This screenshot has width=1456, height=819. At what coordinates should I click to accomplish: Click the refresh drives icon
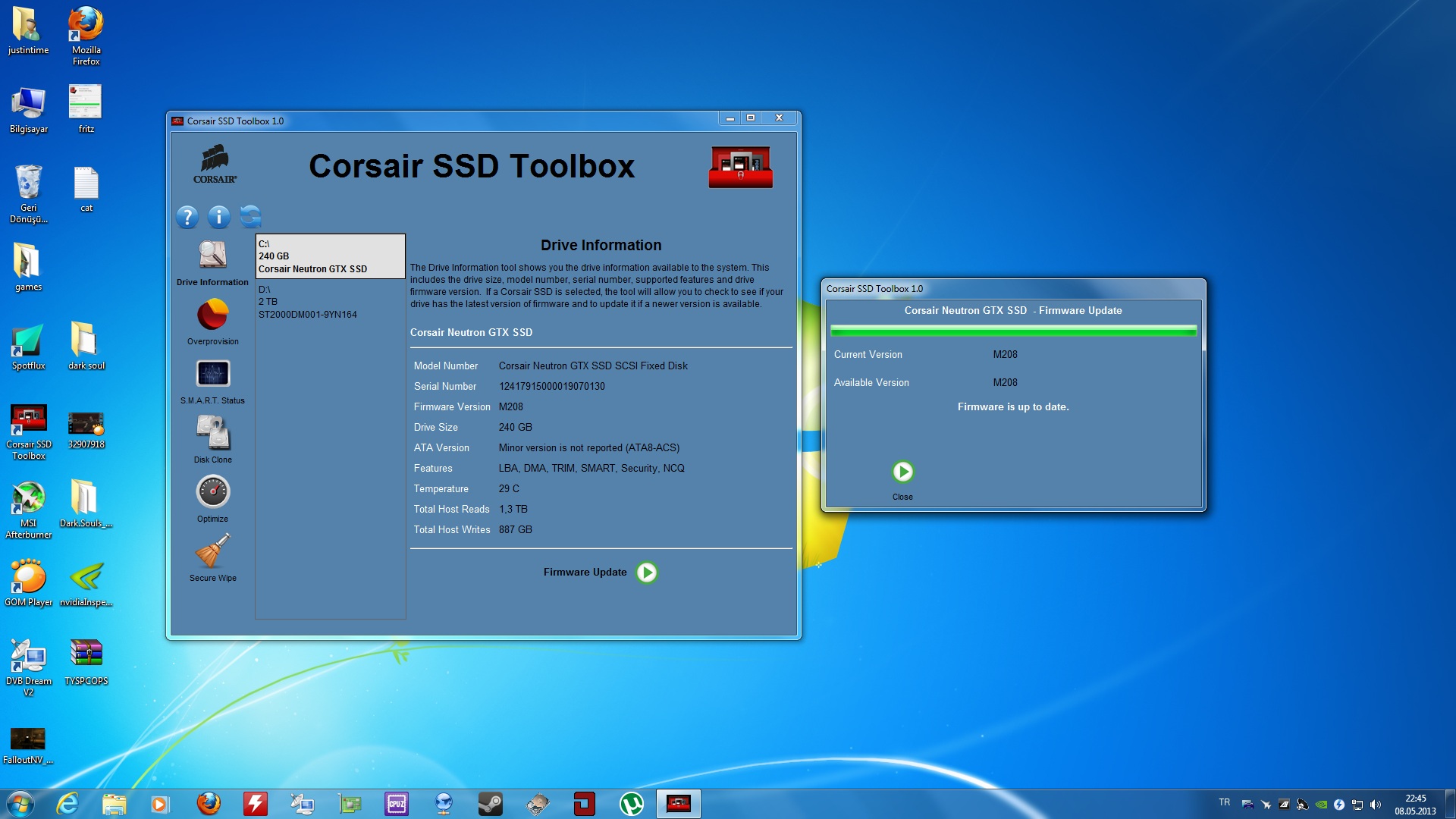(250, 217)
